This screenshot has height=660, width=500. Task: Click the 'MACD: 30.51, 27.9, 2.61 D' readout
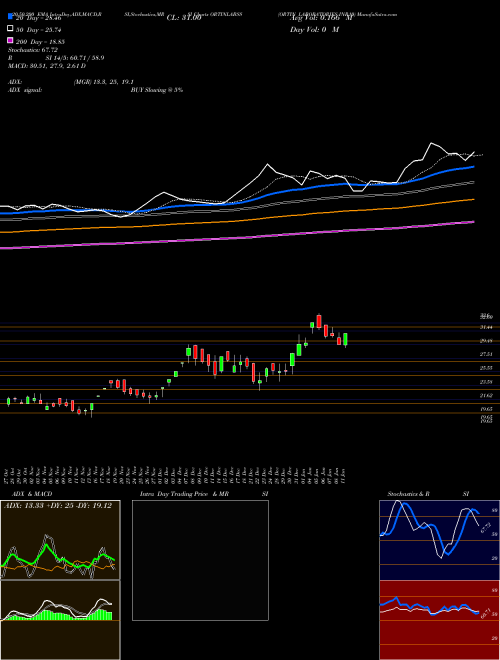[47, 66]
